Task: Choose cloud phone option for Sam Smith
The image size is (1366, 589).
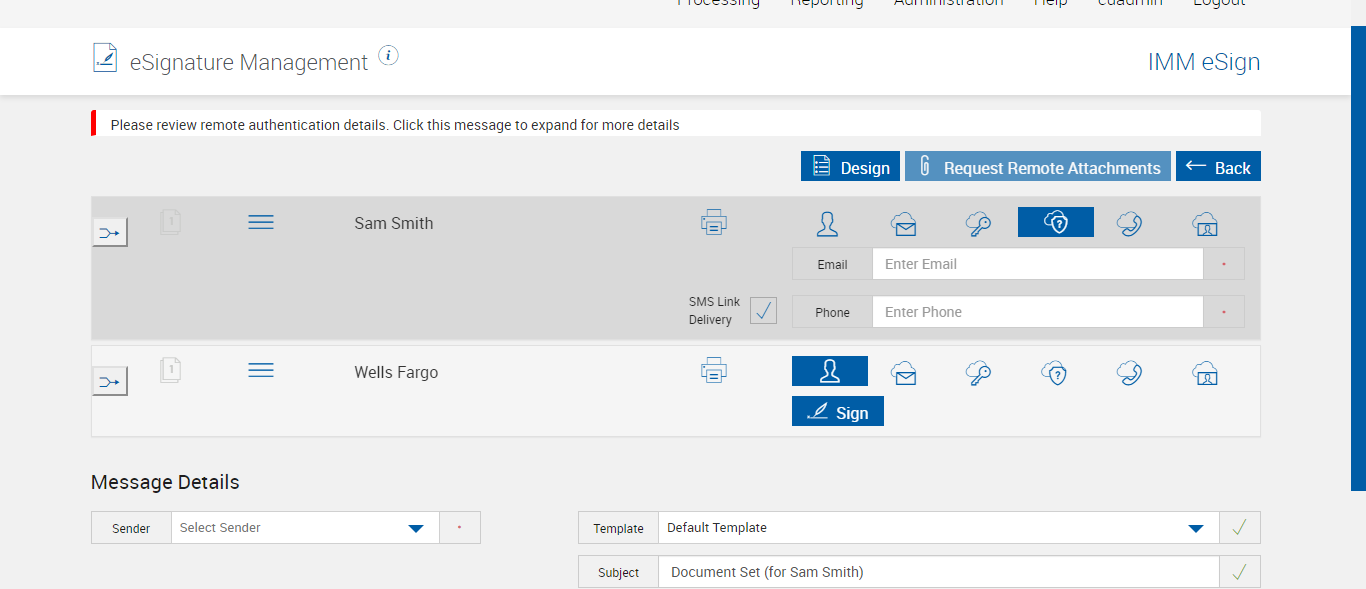Action: (x=1130, y=223)
